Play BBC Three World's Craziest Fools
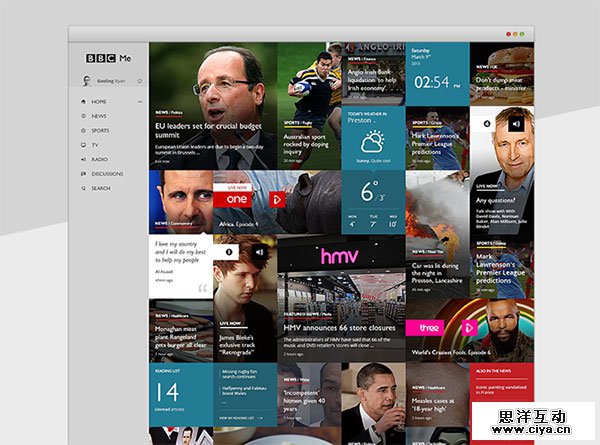The width and height of the screenshot is (600, 445). point(469,327)
